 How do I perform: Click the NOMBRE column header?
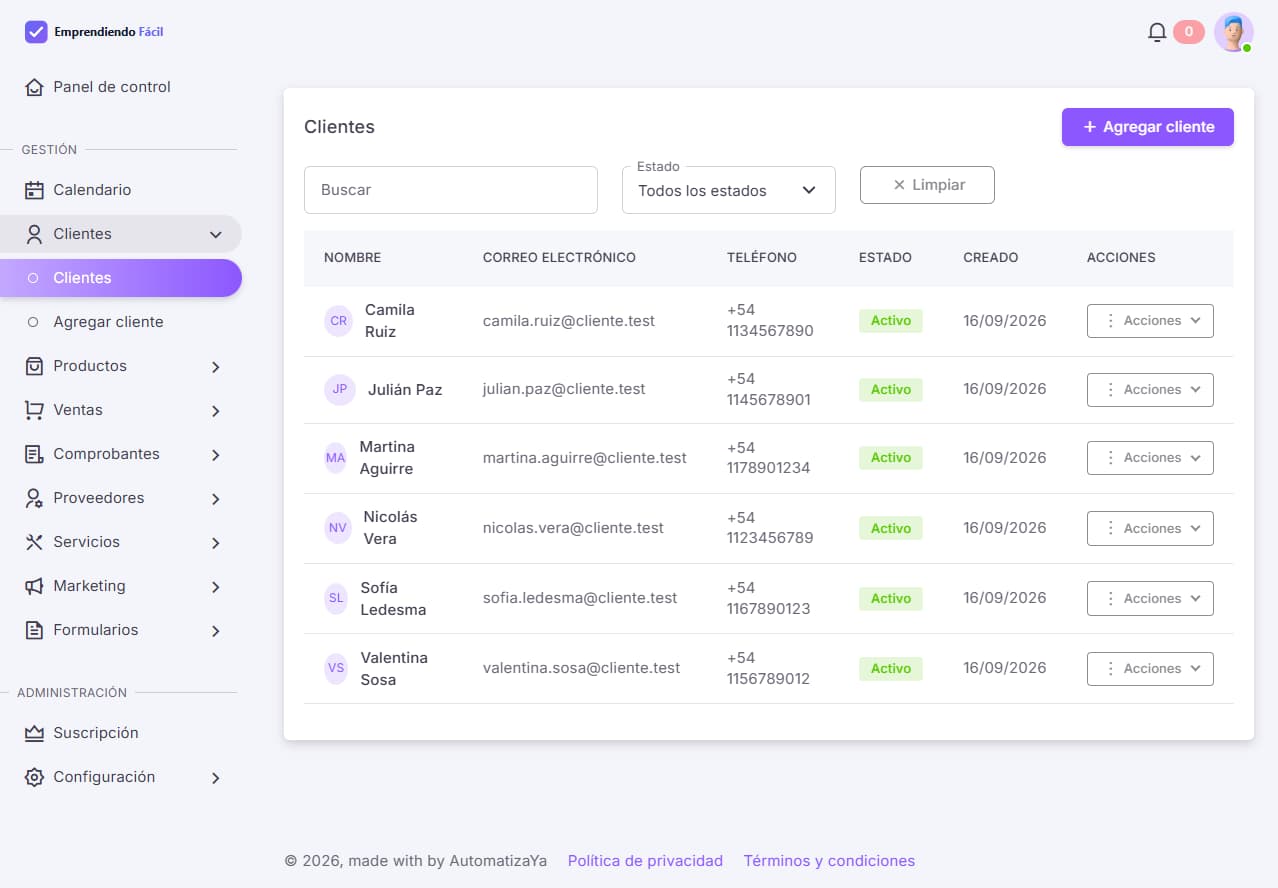352,258
